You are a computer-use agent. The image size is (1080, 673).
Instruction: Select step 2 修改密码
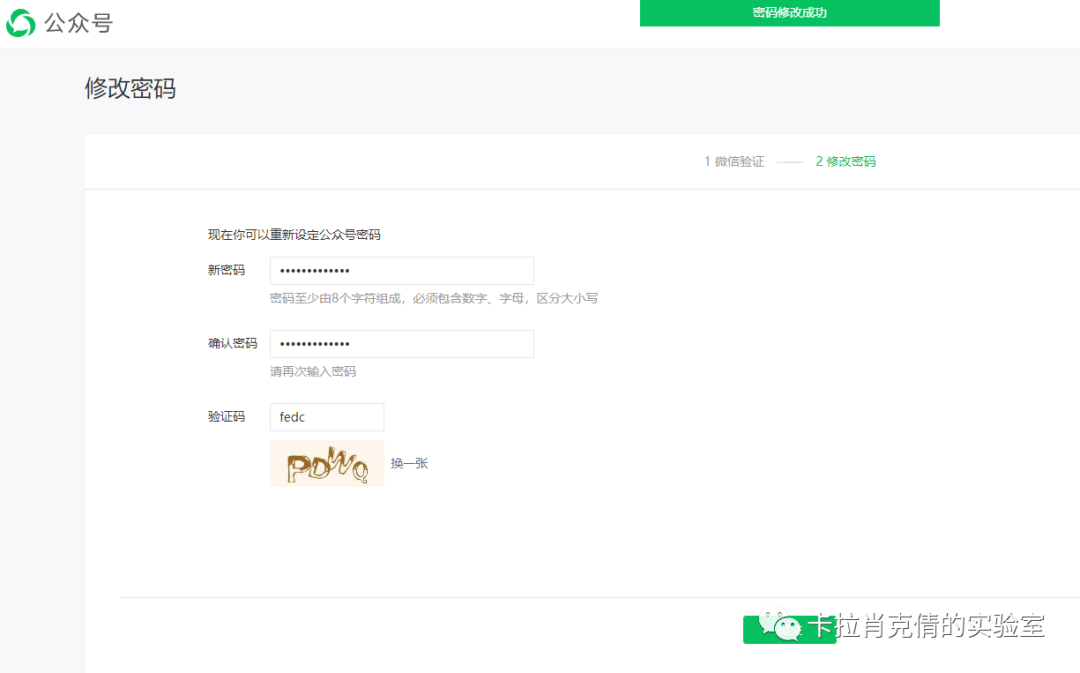(845, 160)
